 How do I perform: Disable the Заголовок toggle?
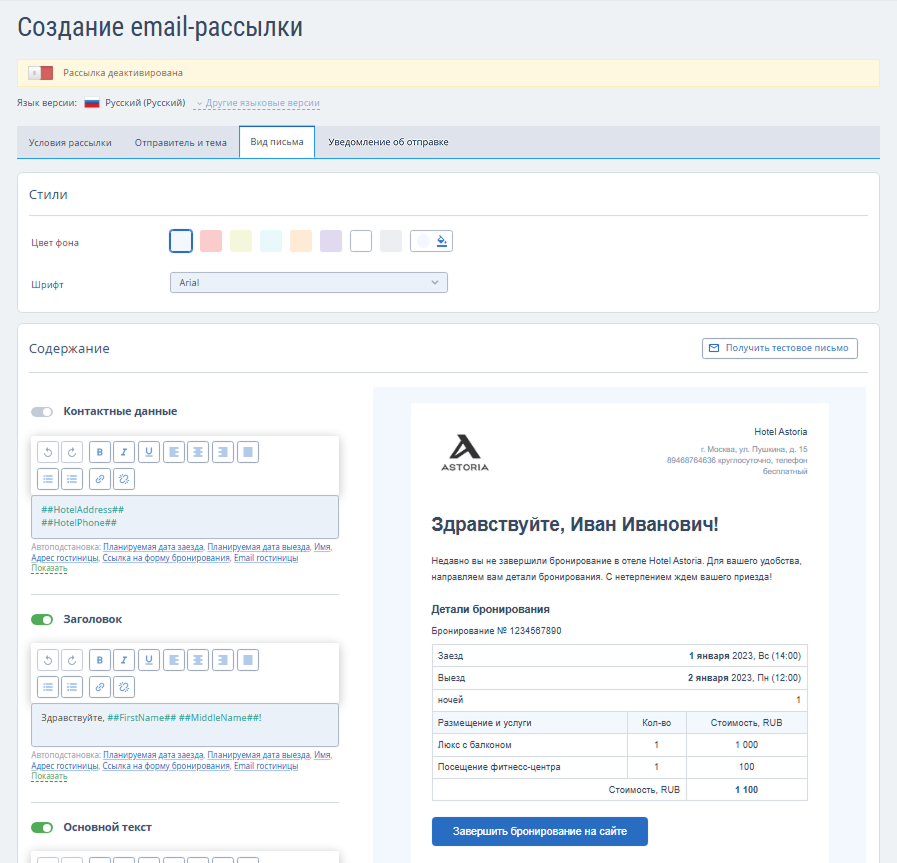(42, 619)
